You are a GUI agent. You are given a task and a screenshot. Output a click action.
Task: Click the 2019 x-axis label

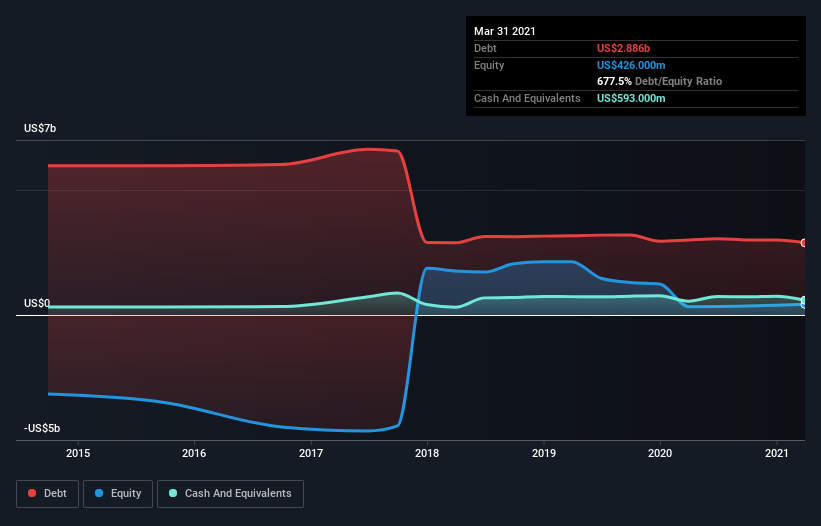point(544,453)
